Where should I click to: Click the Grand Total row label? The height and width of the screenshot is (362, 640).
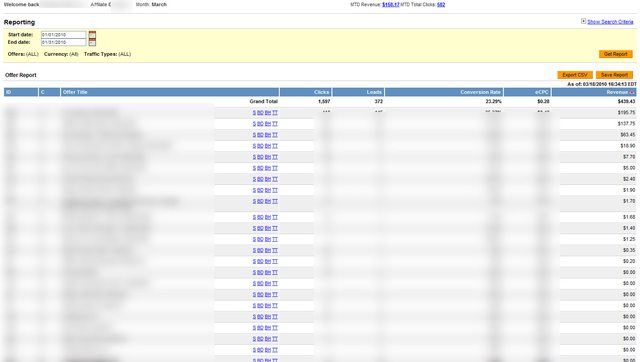263,101
